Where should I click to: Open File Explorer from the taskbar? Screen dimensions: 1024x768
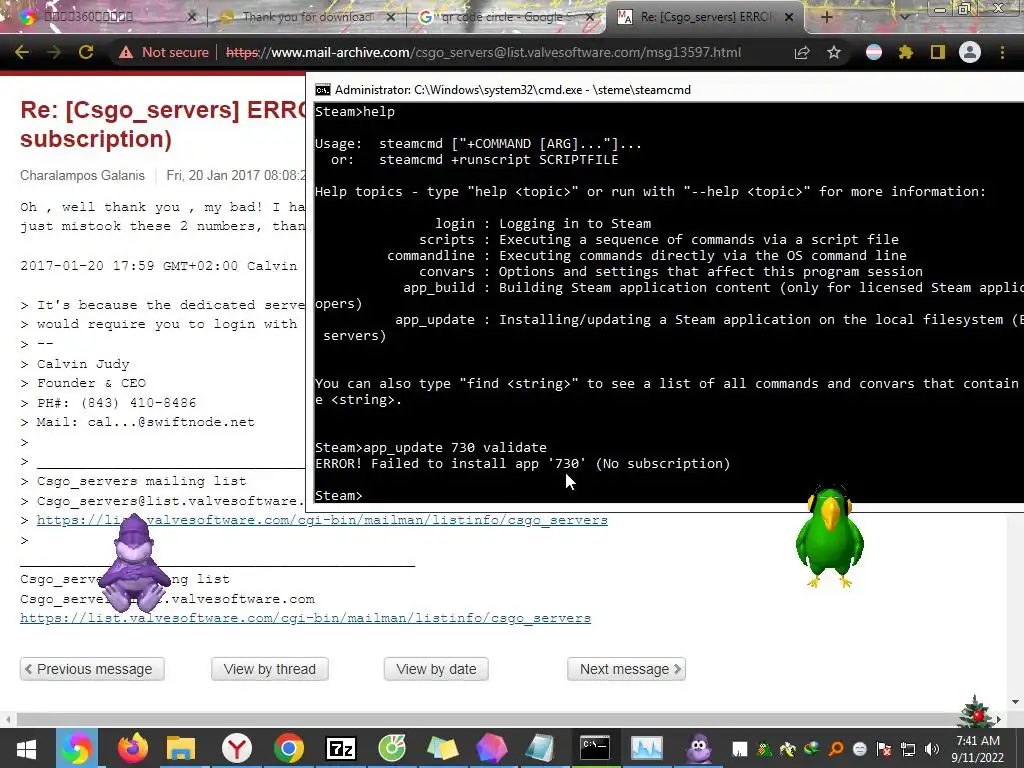[181, 748]
